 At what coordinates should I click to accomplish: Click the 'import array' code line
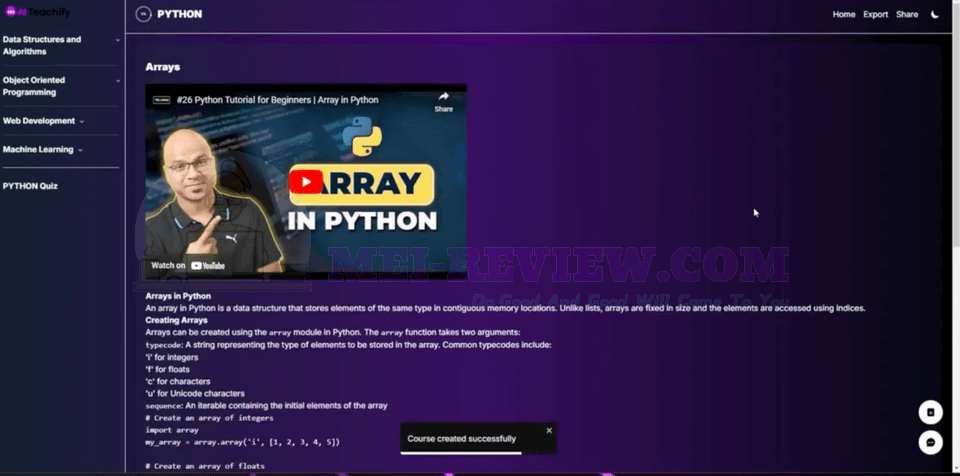[172, 430]
